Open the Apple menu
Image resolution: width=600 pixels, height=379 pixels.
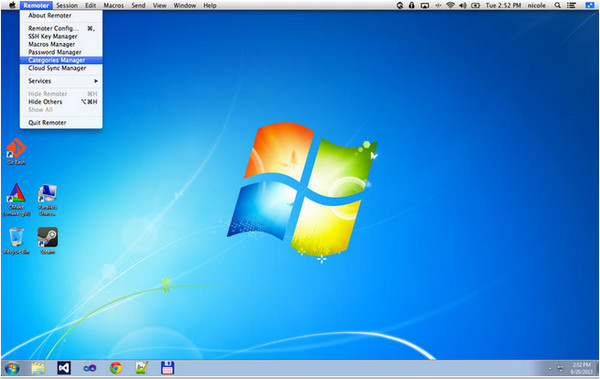12,5
